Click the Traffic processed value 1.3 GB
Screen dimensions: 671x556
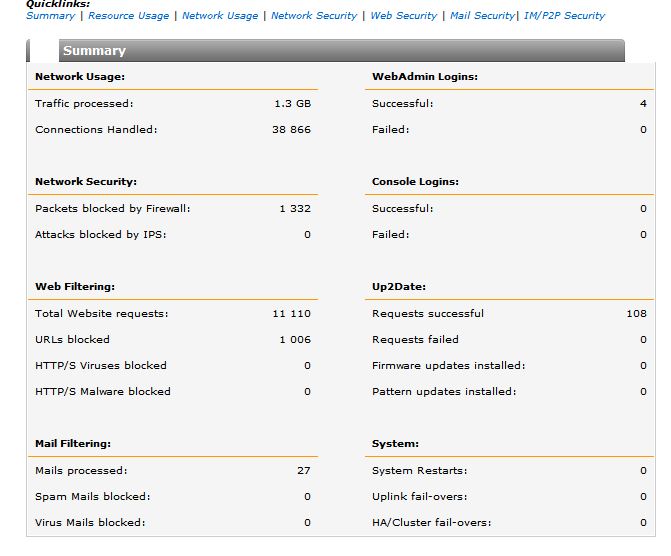(x=292, y=103)
